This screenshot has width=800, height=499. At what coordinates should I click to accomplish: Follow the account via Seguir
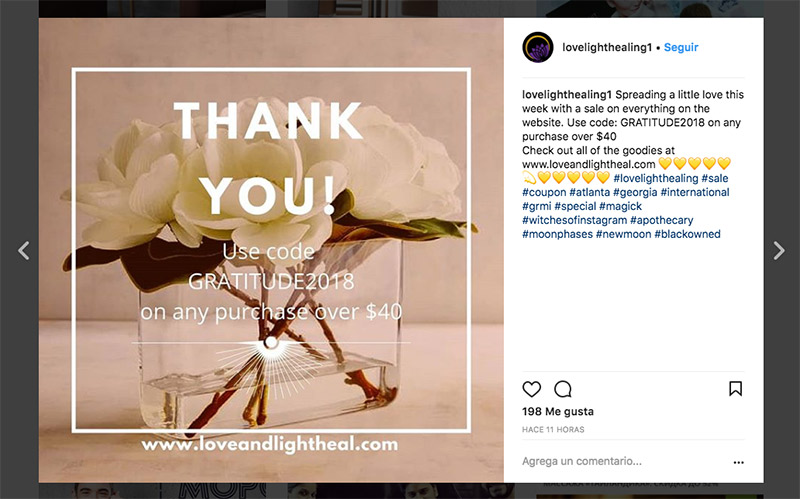click(x=681, y=47)
